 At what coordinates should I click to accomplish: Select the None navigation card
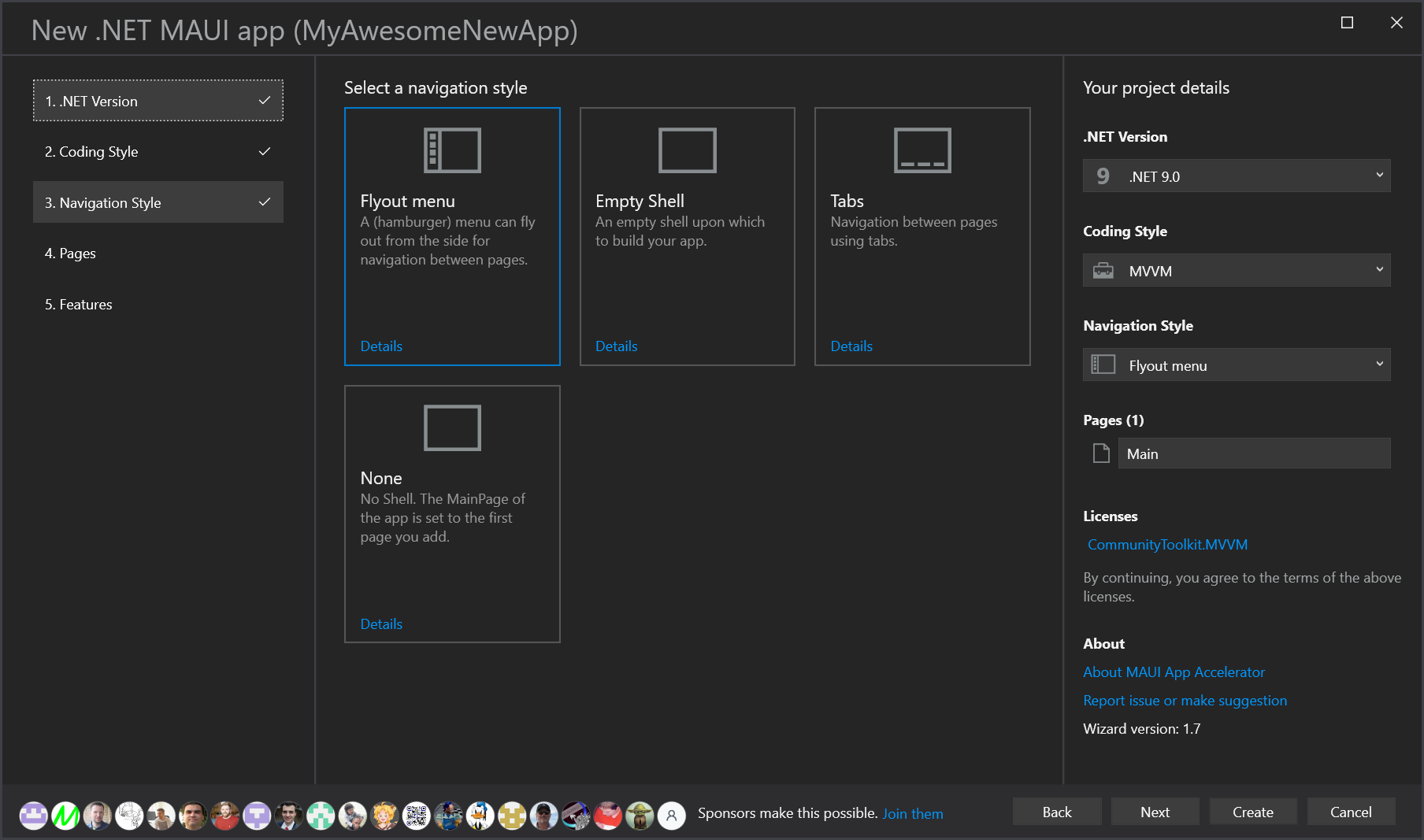pyautogui.click(x=452, y=514)
